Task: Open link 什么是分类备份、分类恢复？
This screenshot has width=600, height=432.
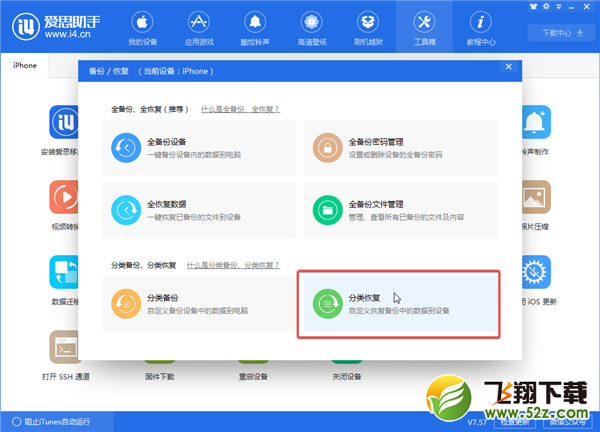Action: click(233, 265)
